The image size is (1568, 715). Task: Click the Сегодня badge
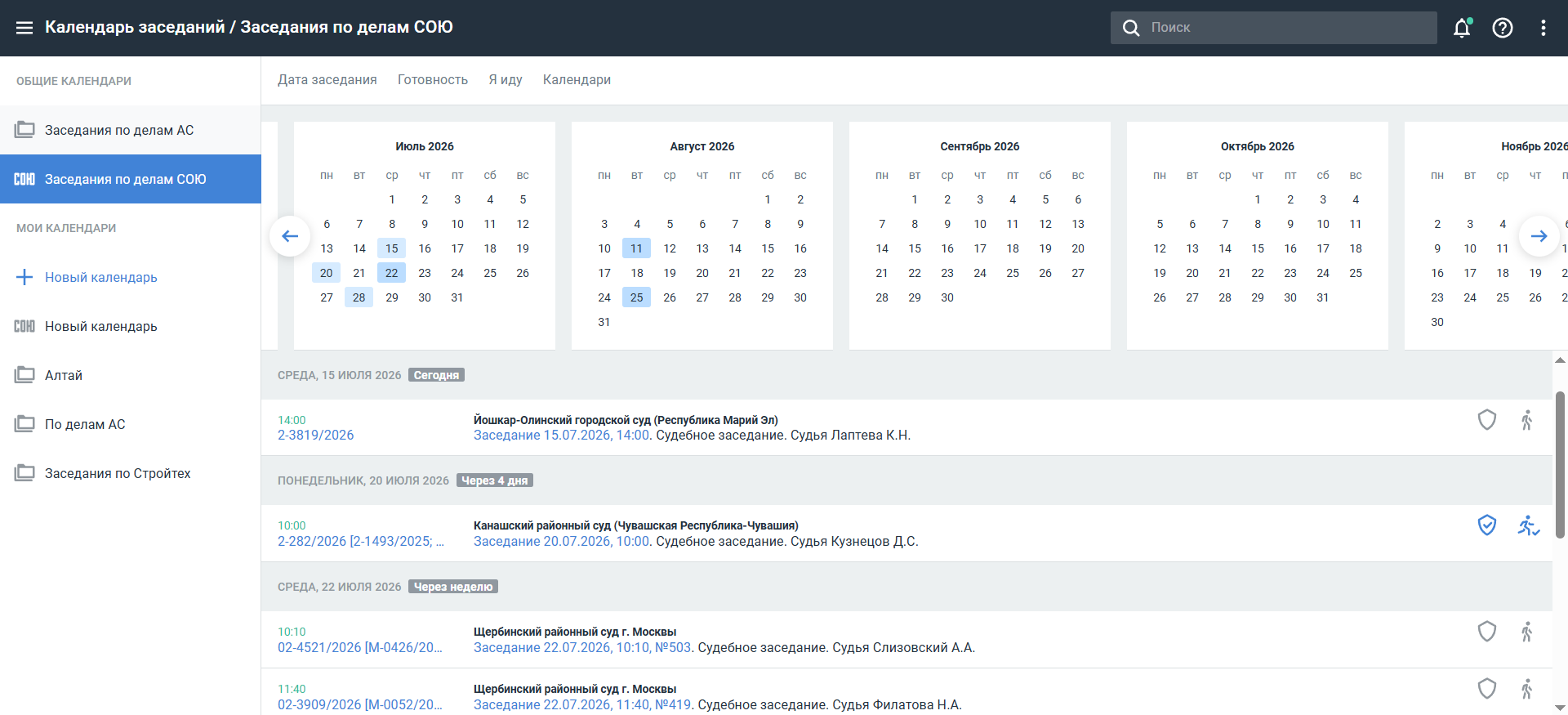pyautogui.click(x=436, y=375)
